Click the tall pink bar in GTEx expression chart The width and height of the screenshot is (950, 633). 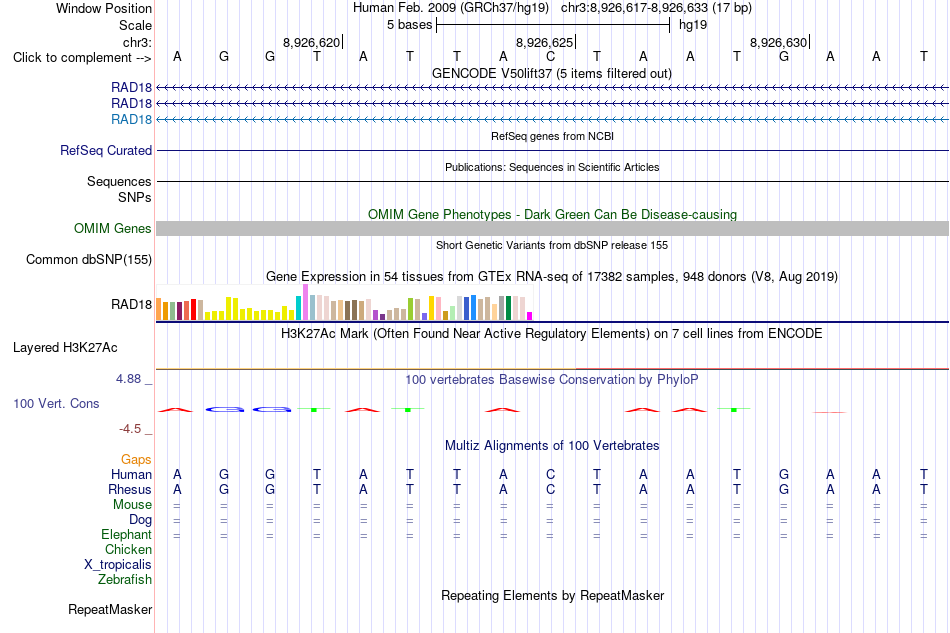pos(305,302)
